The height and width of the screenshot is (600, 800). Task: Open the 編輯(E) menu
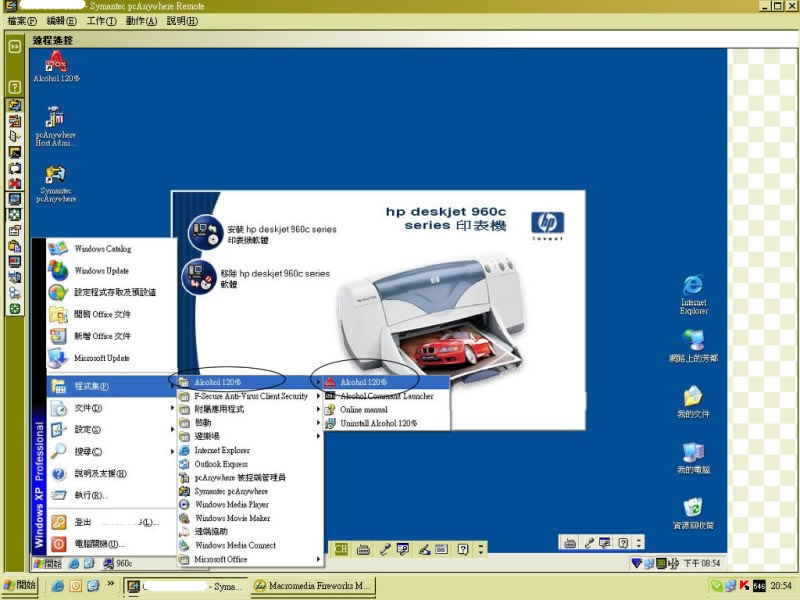[61, 21]
